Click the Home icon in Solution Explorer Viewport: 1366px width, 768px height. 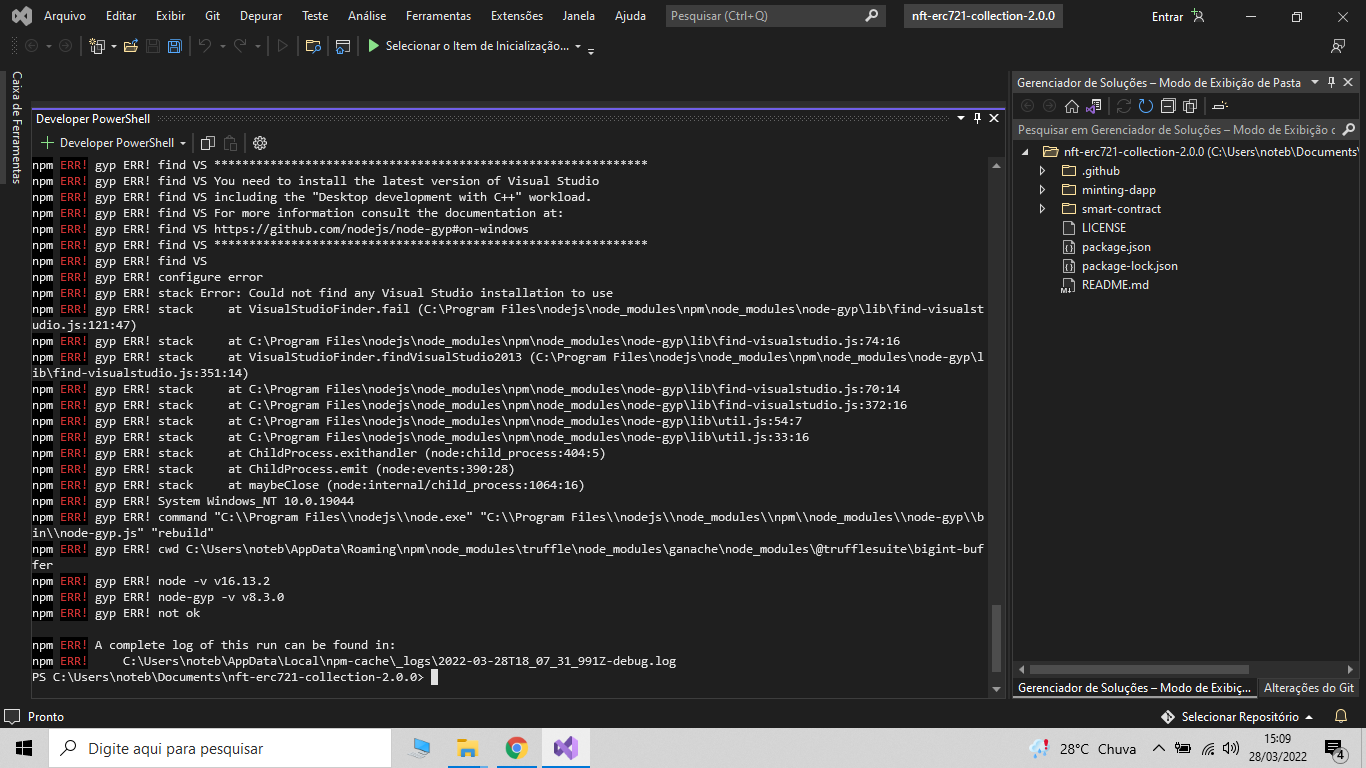(x=1072, y=106)
